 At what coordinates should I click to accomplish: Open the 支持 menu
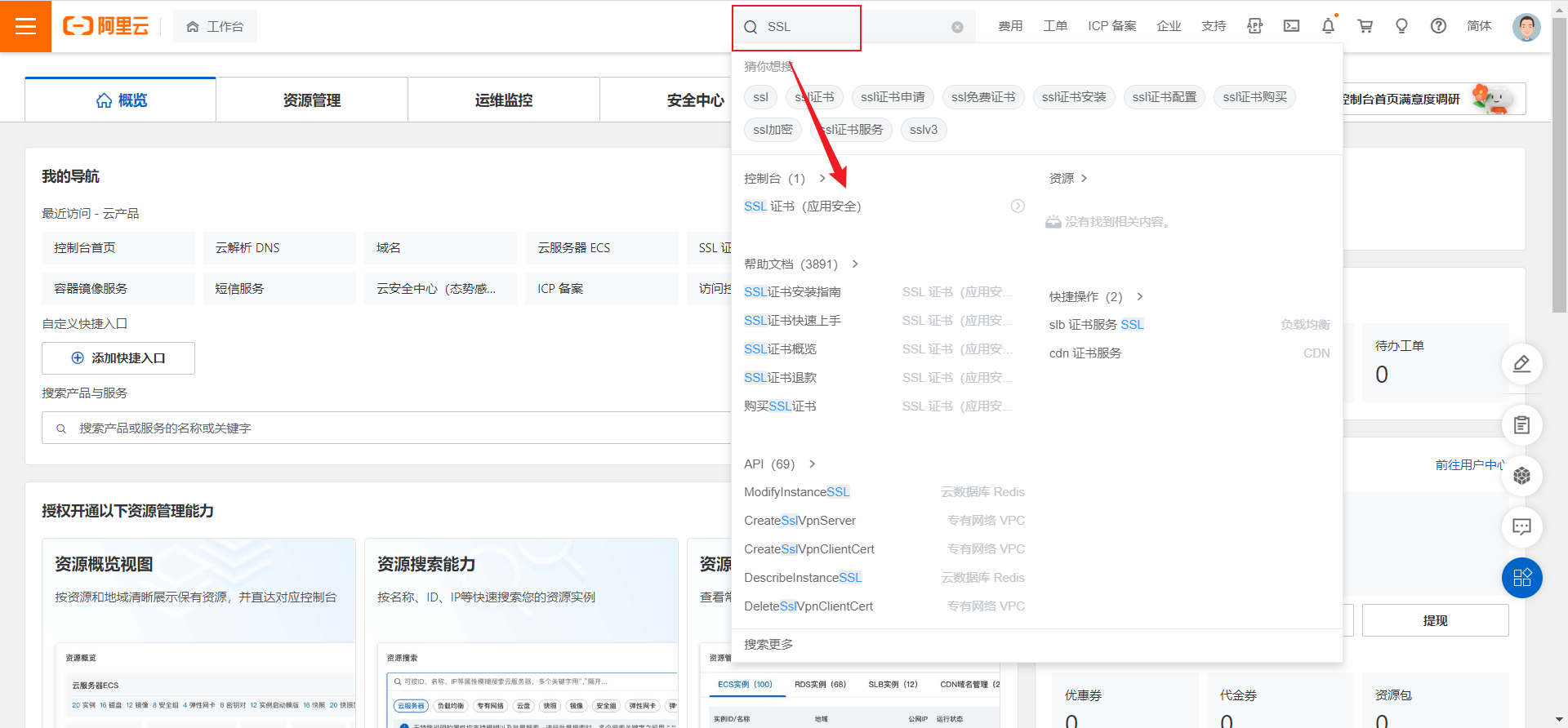1214,26
